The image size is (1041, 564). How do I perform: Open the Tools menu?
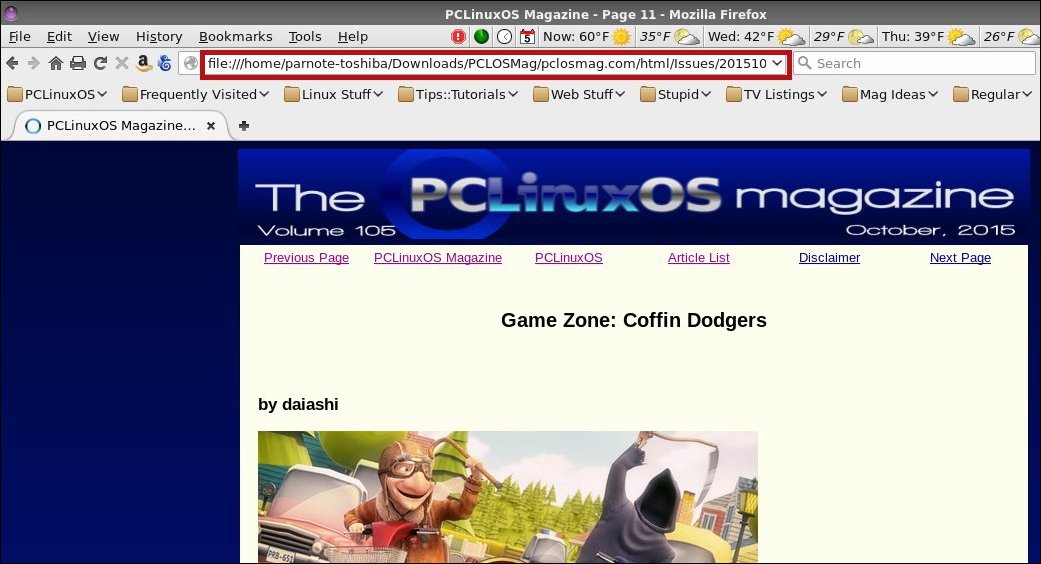(305, 36)
